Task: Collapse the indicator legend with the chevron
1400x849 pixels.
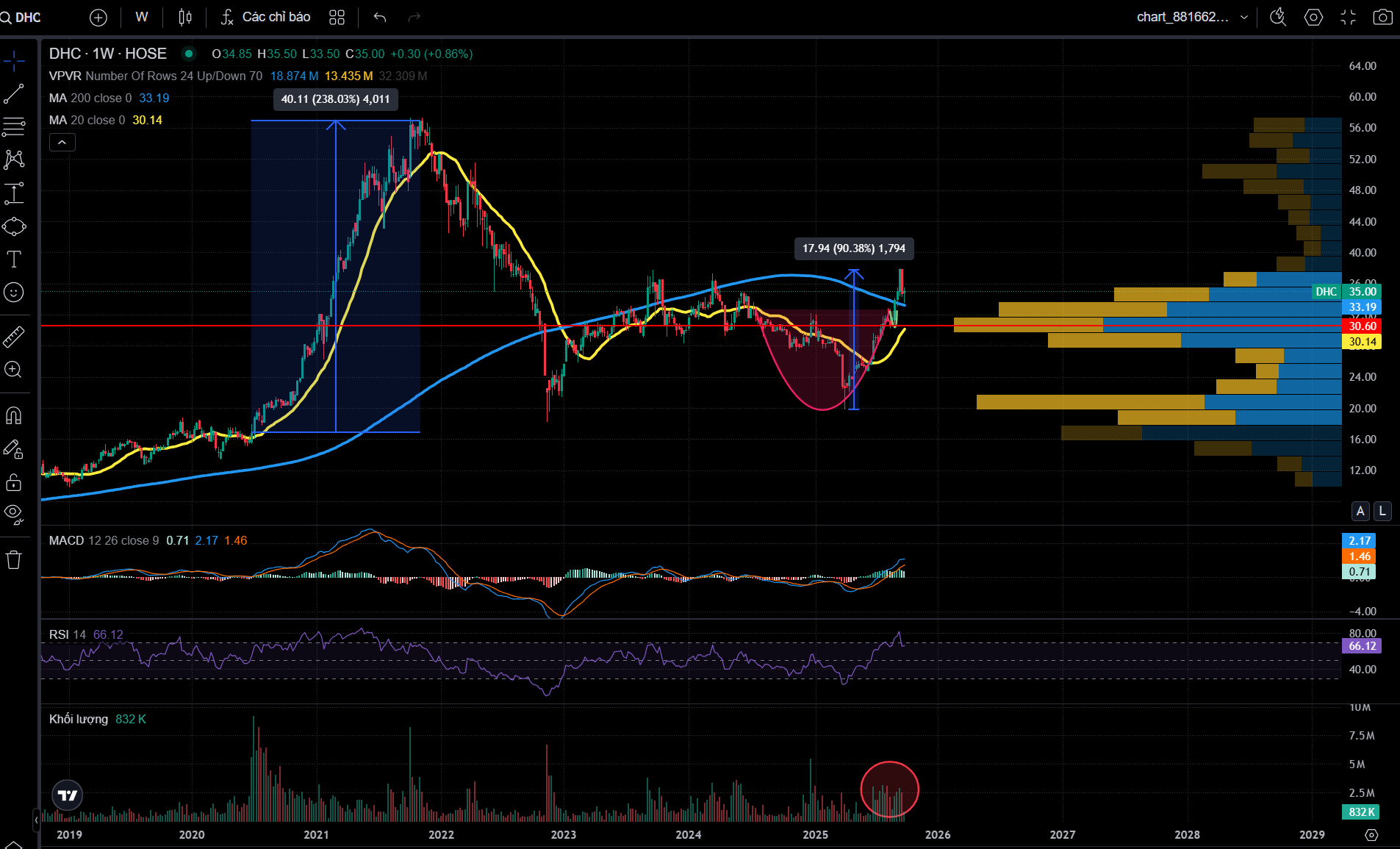Action: [x=62, y=143]
